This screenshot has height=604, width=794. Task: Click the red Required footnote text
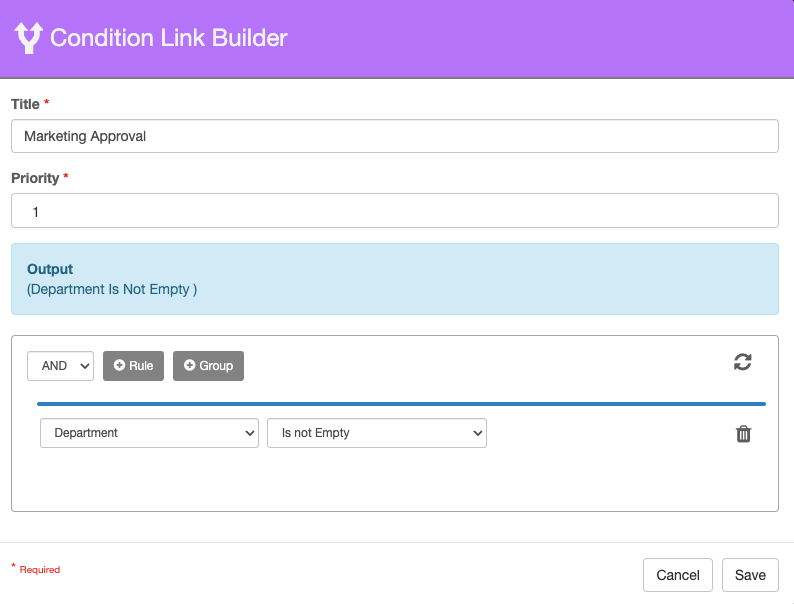coord(39,570)
